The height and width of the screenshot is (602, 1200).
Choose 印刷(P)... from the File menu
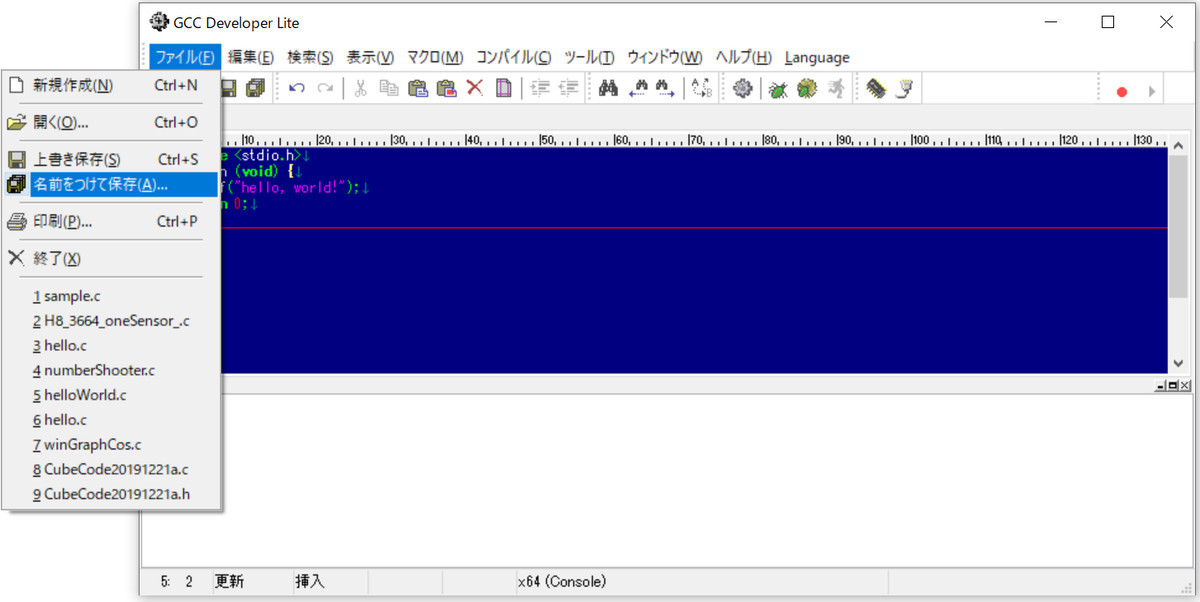click(x=112, y=221)
